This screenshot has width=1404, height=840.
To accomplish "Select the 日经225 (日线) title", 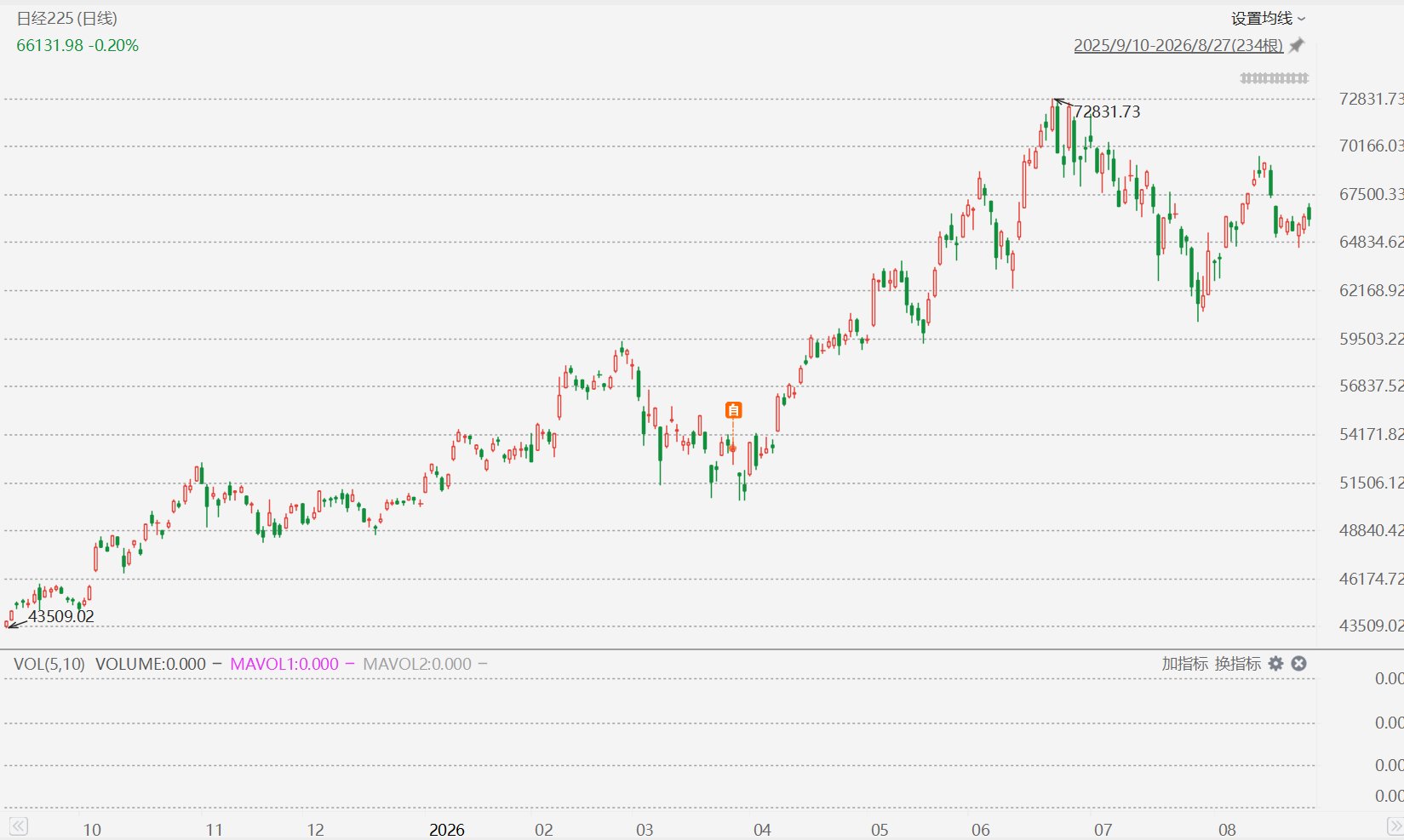I will 67,18.
